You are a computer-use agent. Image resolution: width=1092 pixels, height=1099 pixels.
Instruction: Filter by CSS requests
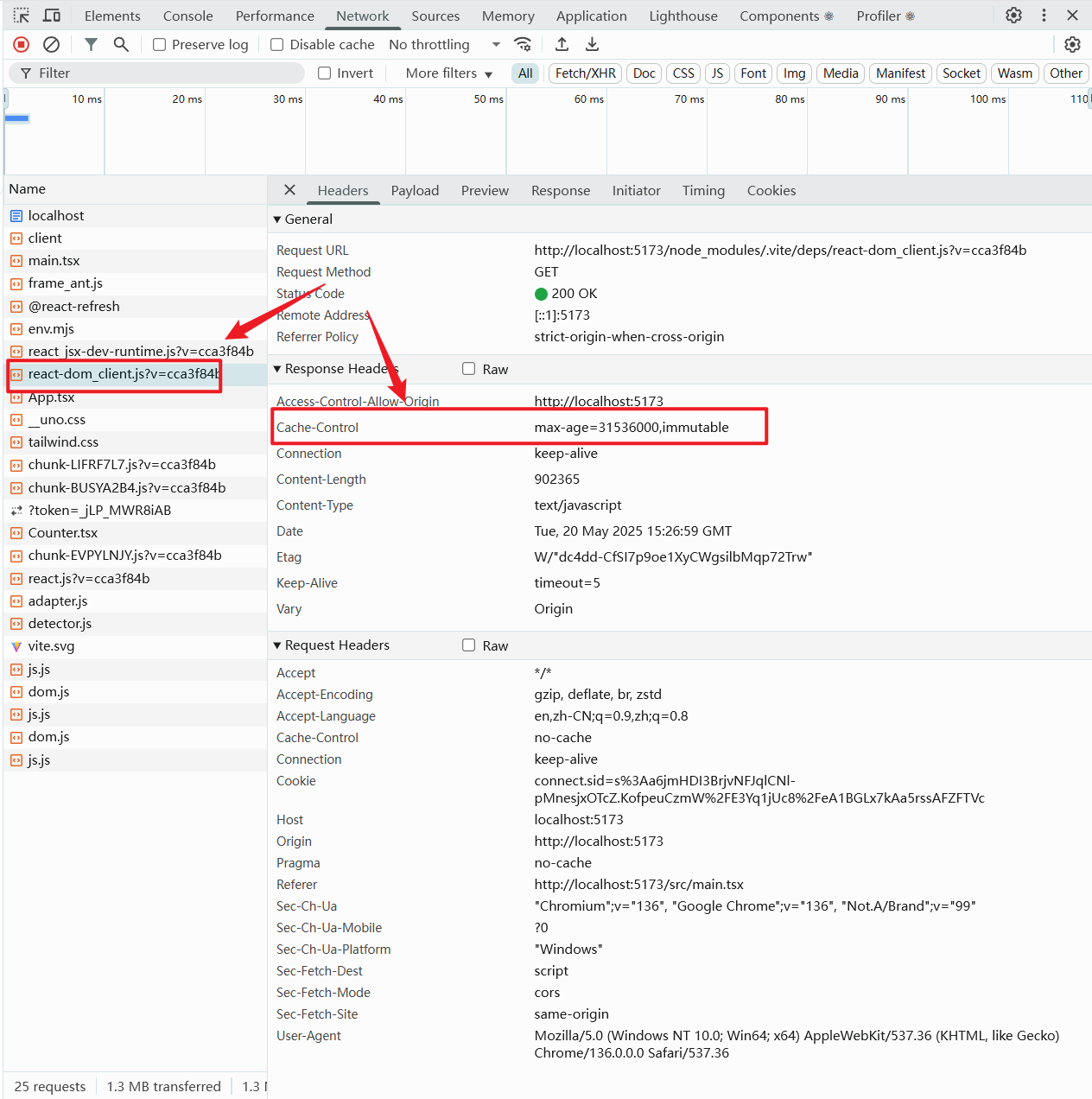click(683, 73)
